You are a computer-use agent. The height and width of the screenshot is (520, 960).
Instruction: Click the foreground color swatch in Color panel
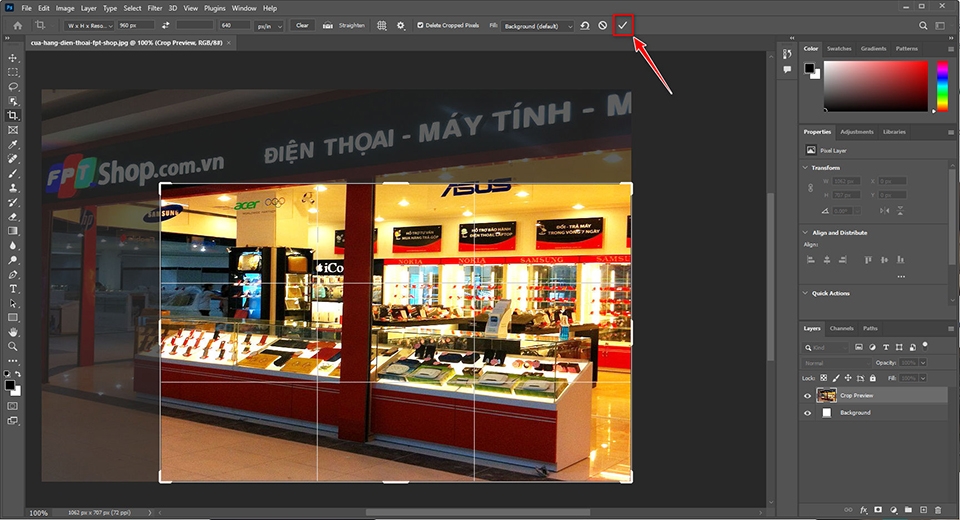tap(809, 67)
